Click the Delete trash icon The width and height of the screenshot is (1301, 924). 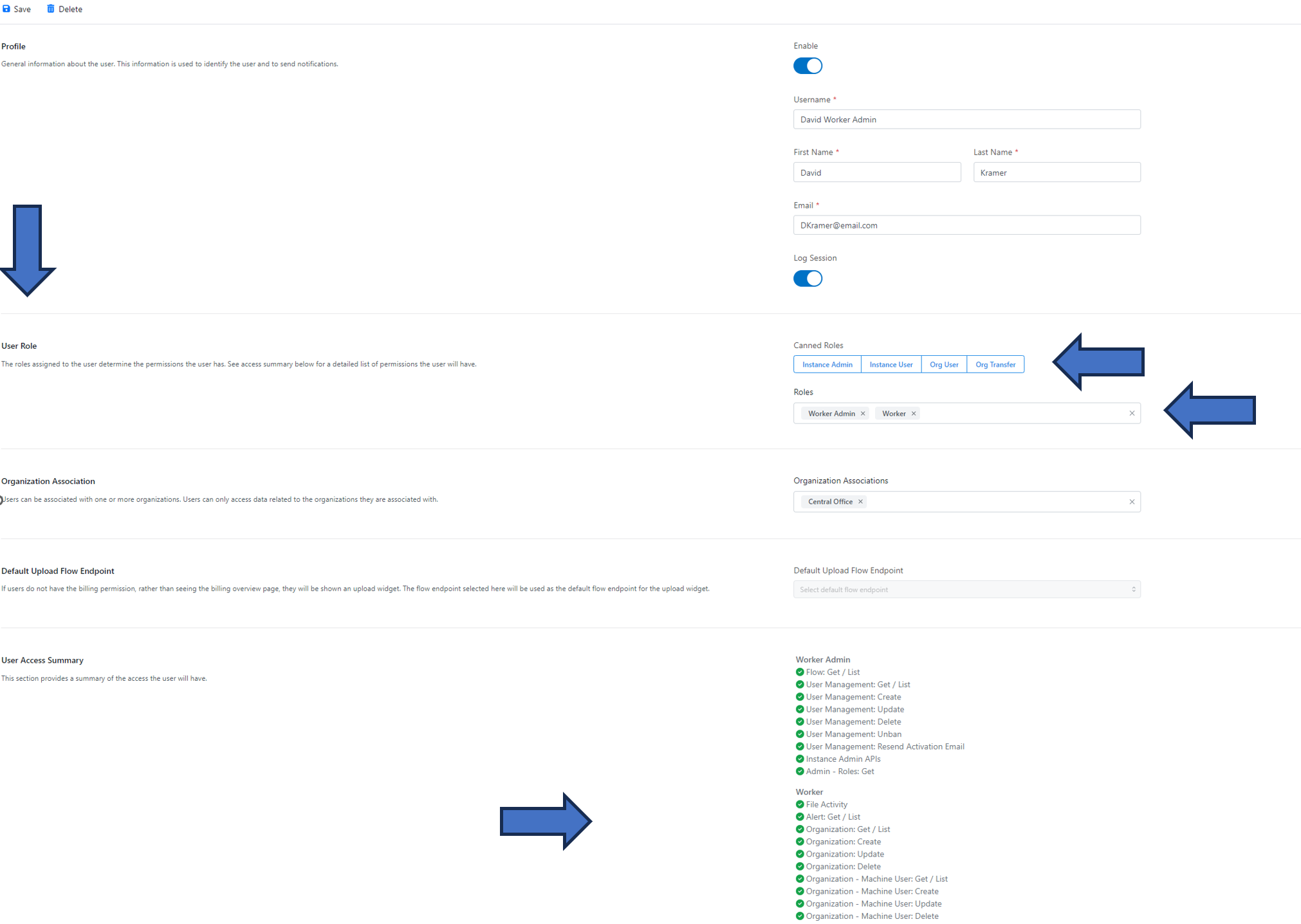tap(51, 9)
